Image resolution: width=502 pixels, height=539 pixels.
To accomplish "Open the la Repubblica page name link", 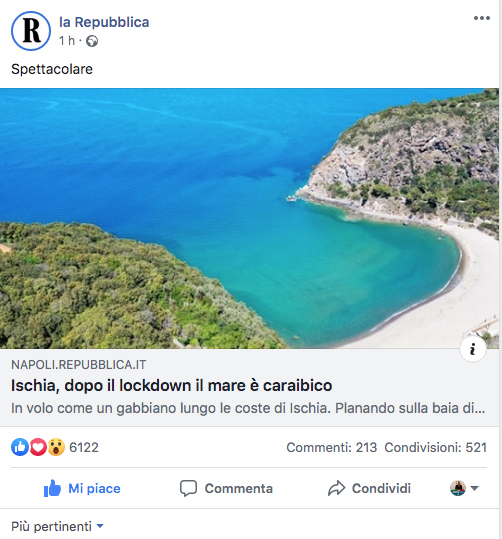I will pyautogui.click(x=104, y=22).
